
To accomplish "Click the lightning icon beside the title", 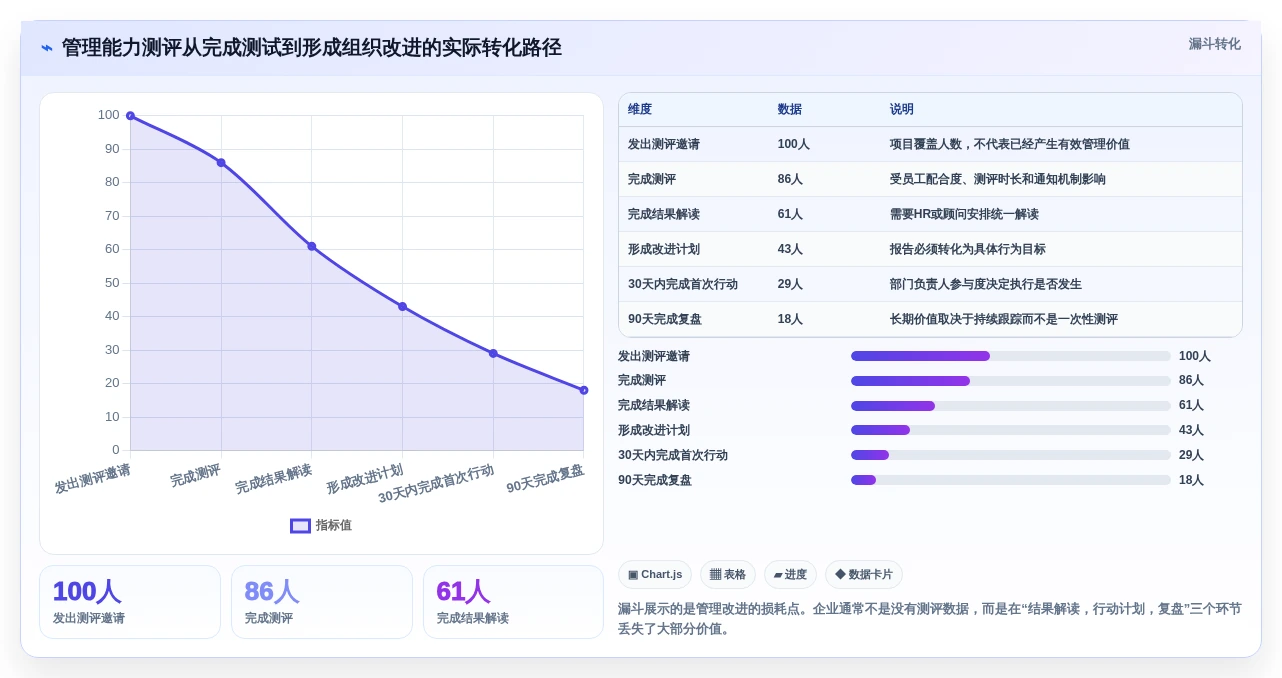I will coord(47,48).
